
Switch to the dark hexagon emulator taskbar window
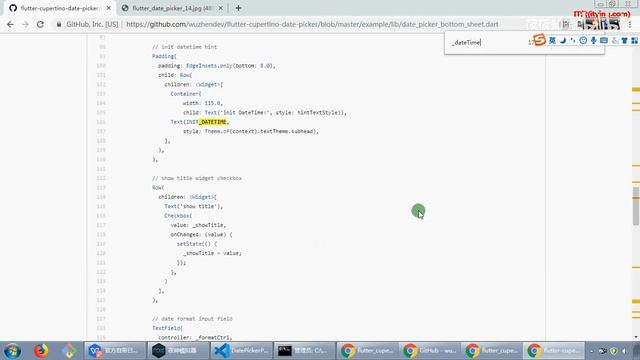coord(178,351)
